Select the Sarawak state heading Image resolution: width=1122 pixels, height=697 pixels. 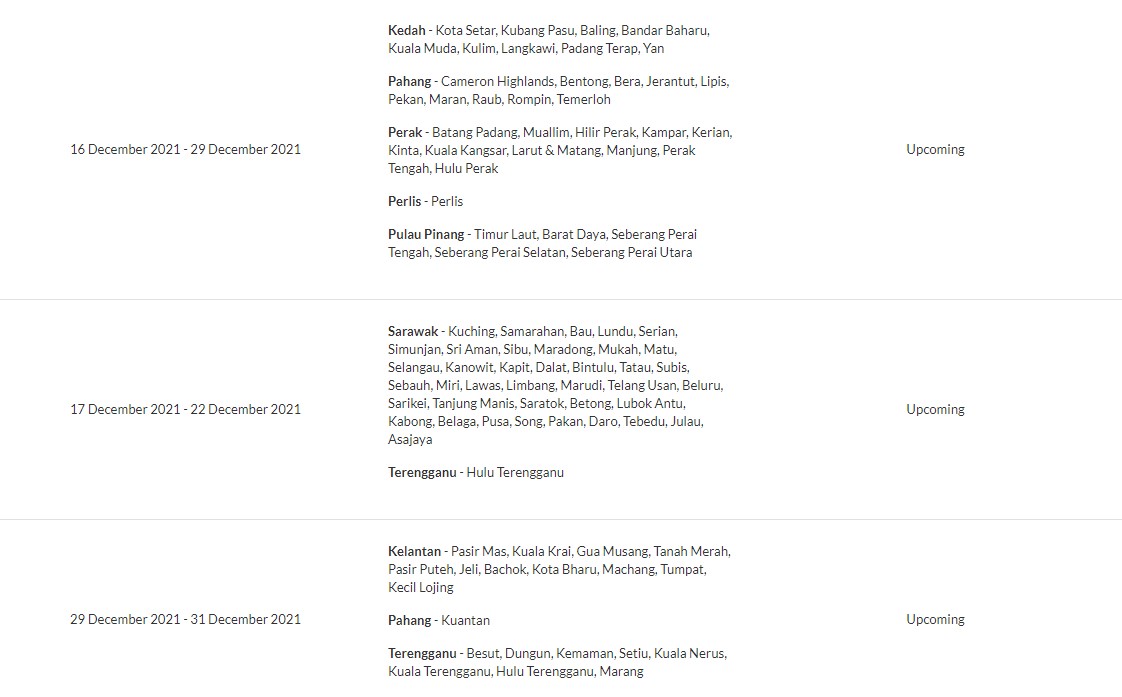[x=413, y=331]
